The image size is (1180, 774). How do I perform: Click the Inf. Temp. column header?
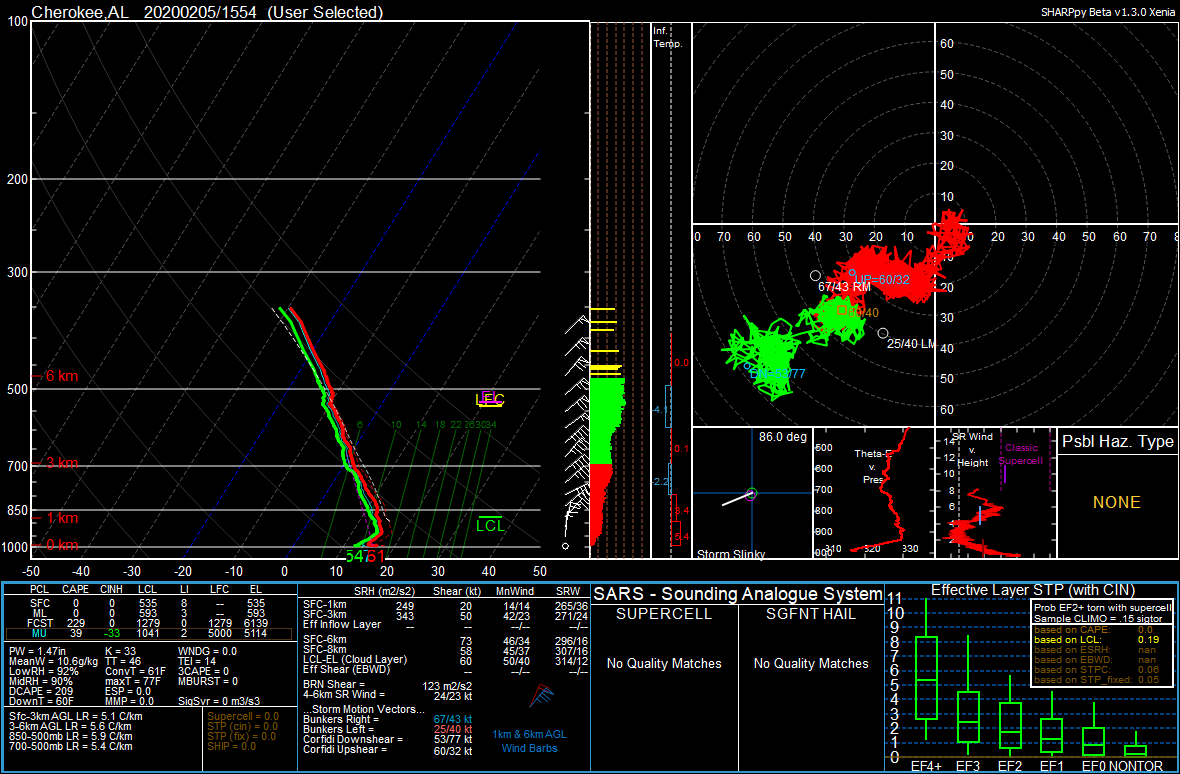[668, 38]
